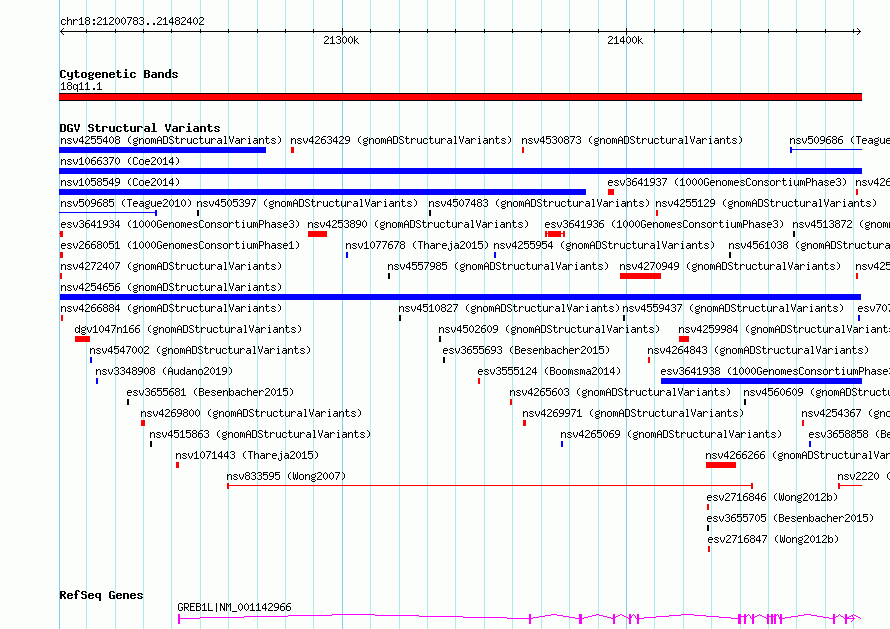Click nsv1071443 (Thareja2015) label
This screenshot has height=629, width=890.
[247, 455]
